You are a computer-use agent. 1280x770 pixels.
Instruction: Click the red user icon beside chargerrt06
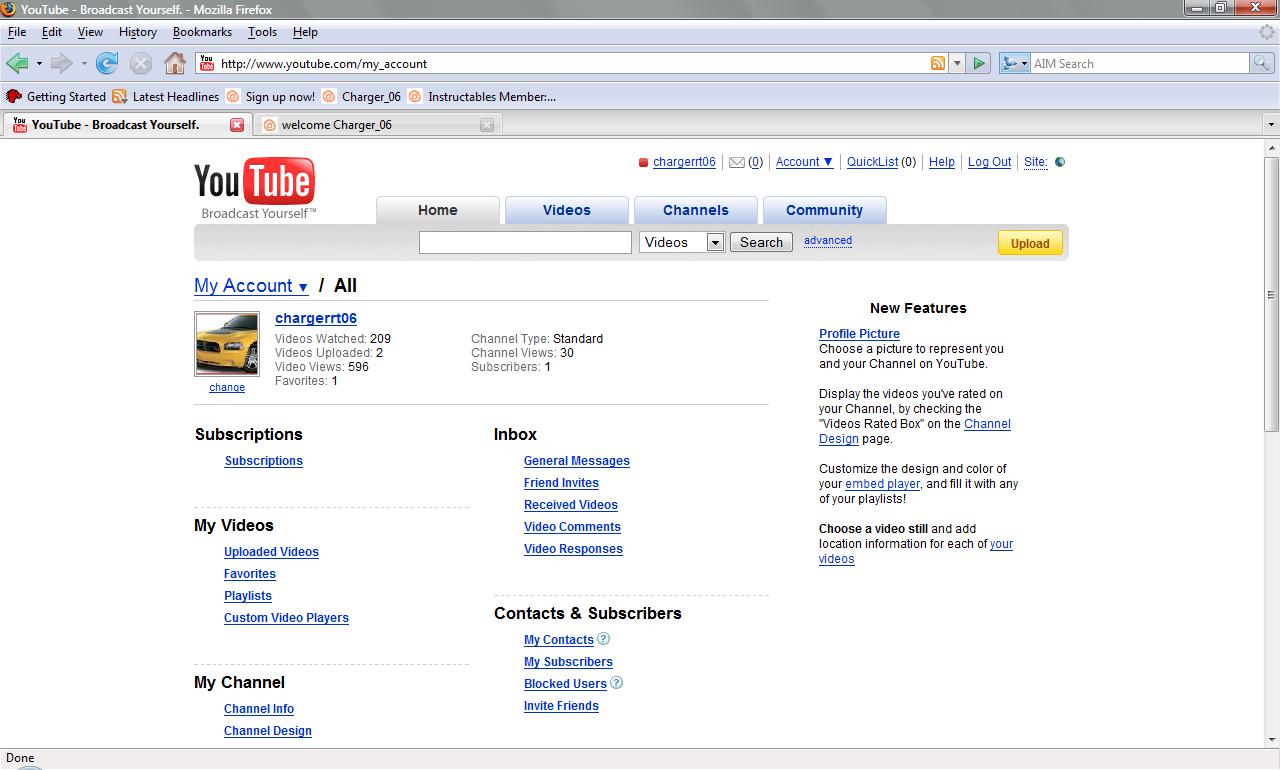pyautogui.click(x=644, y=162)
